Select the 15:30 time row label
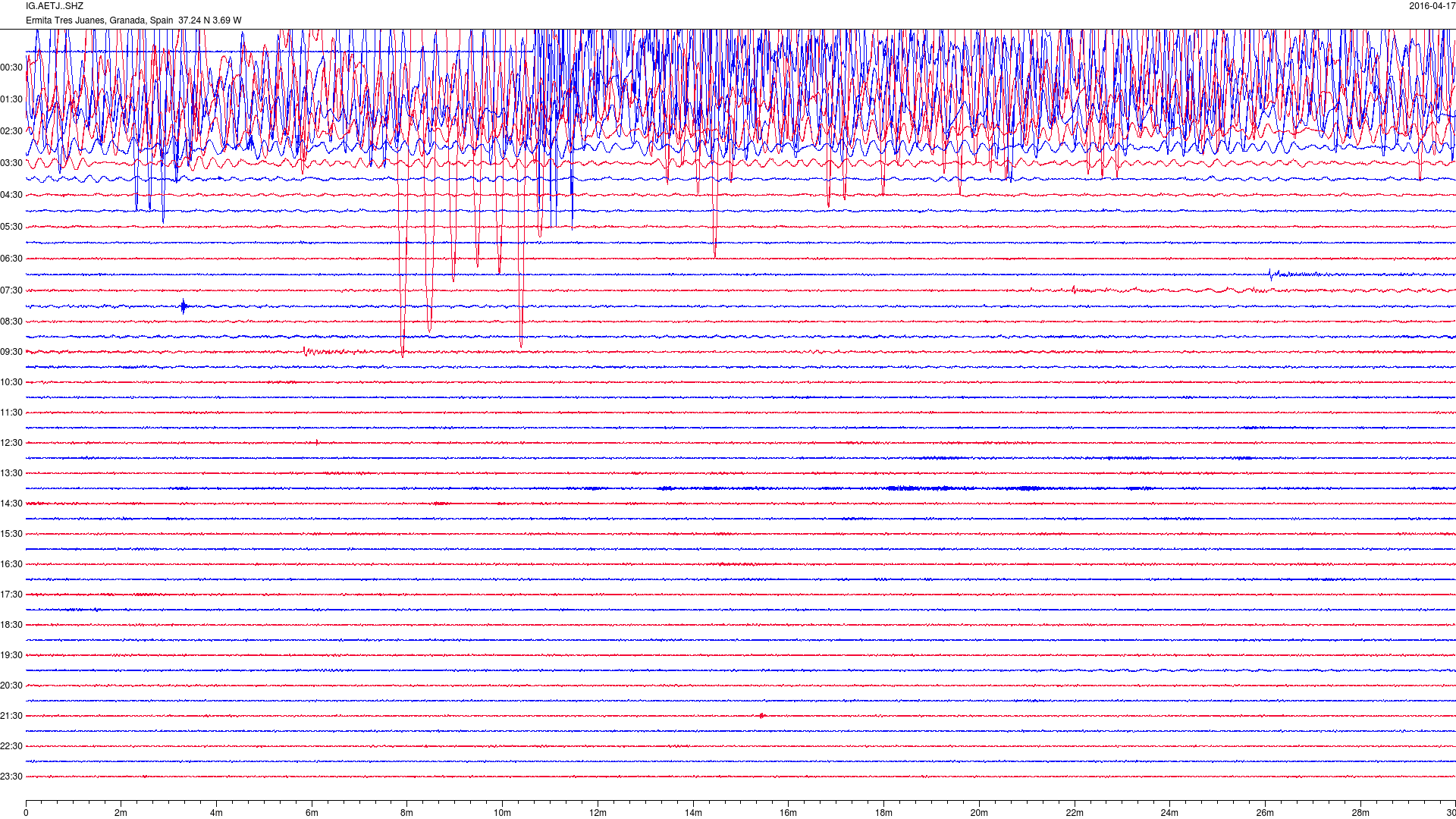 pos(11,534)
